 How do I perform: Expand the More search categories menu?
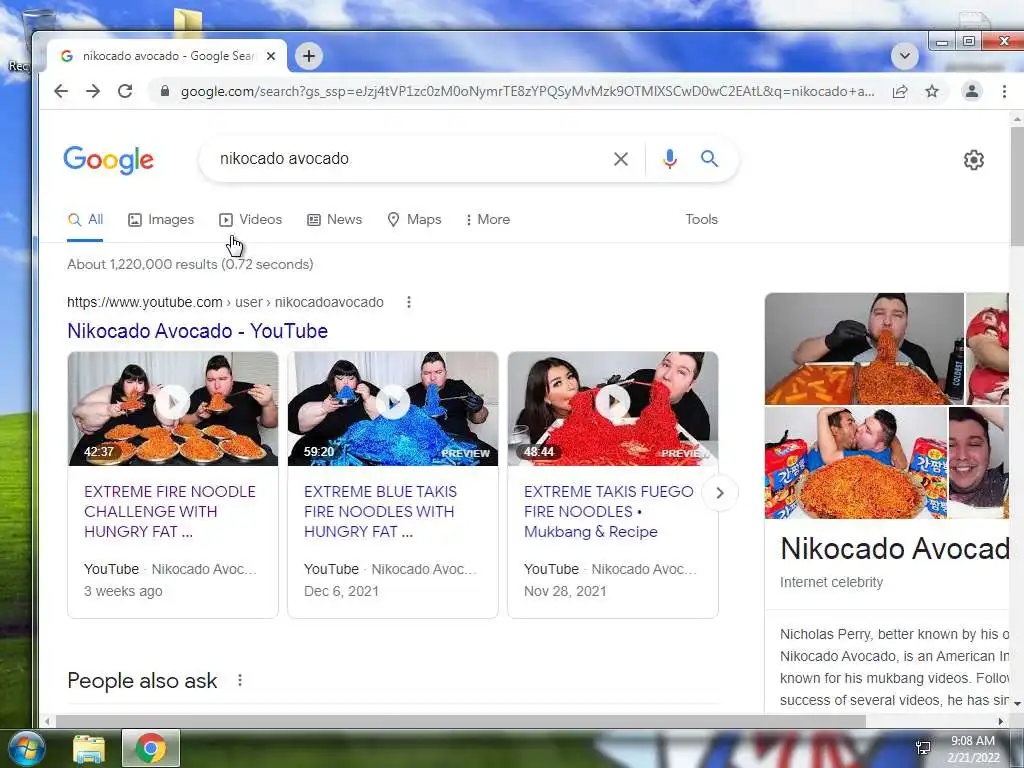[487, 220]
